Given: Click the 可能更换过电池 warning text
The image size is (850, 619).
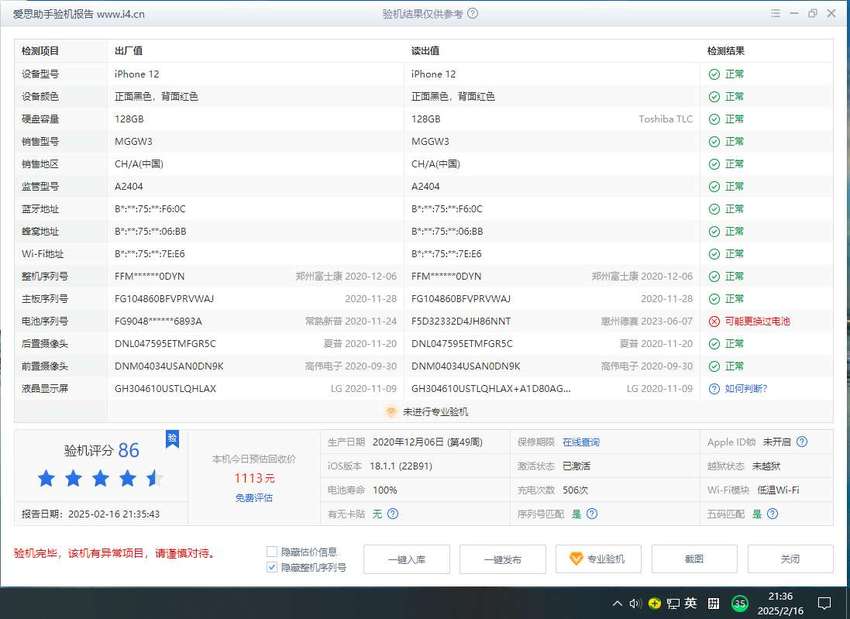Looking at the screenshot, I should point(757,321).
